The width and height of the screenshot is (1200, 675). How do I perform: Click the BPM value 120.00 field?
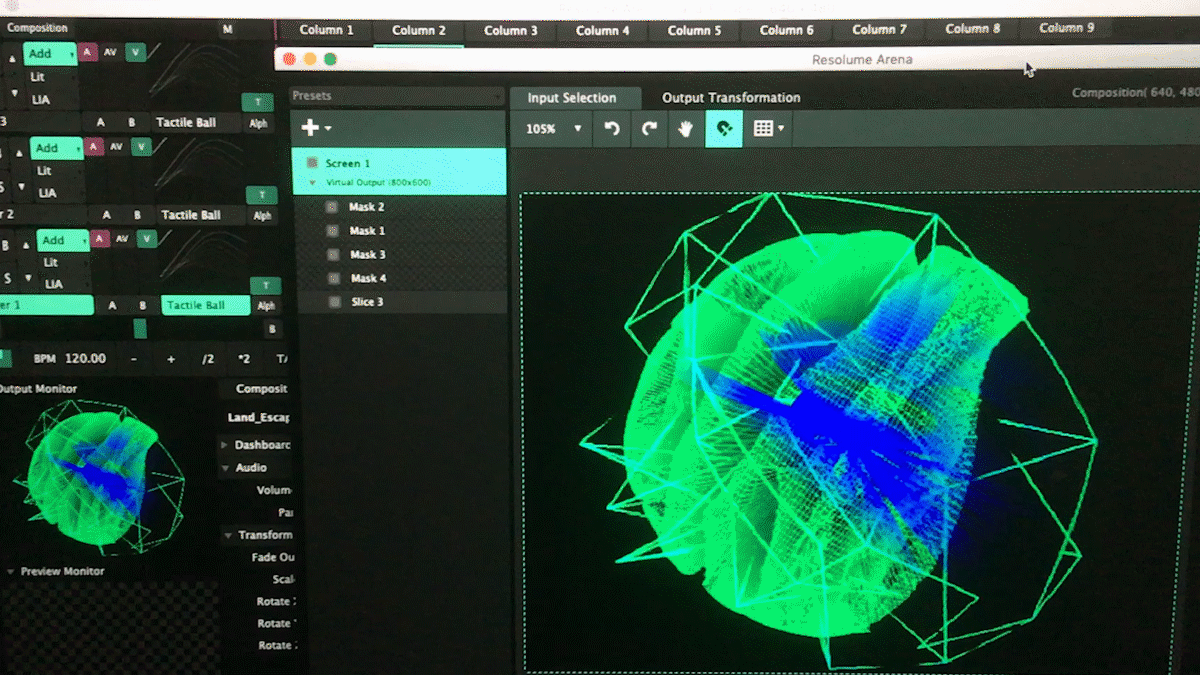(86, 358)
